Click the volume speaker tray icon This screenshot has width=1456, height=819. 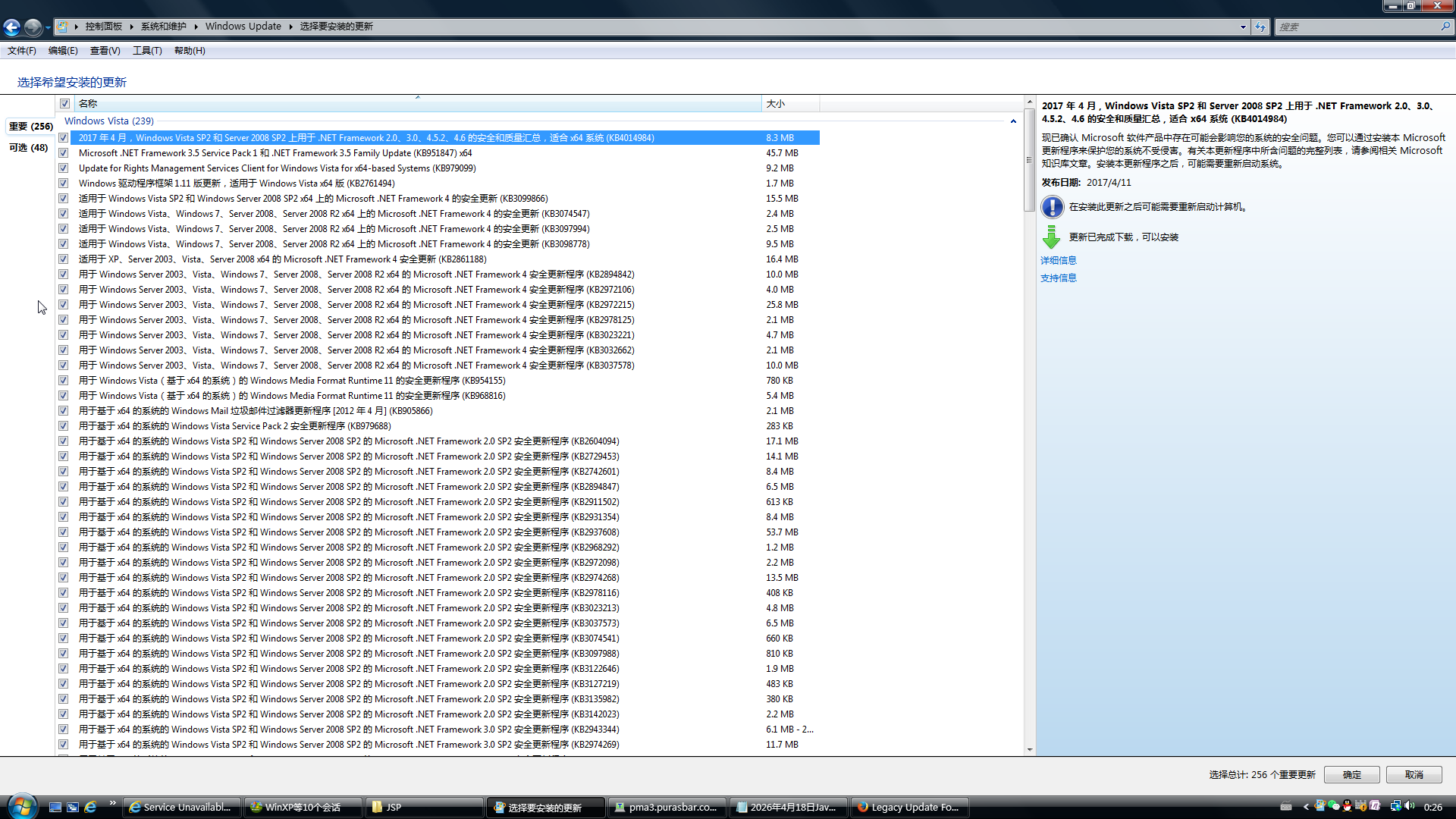(x=1410, y=806)
